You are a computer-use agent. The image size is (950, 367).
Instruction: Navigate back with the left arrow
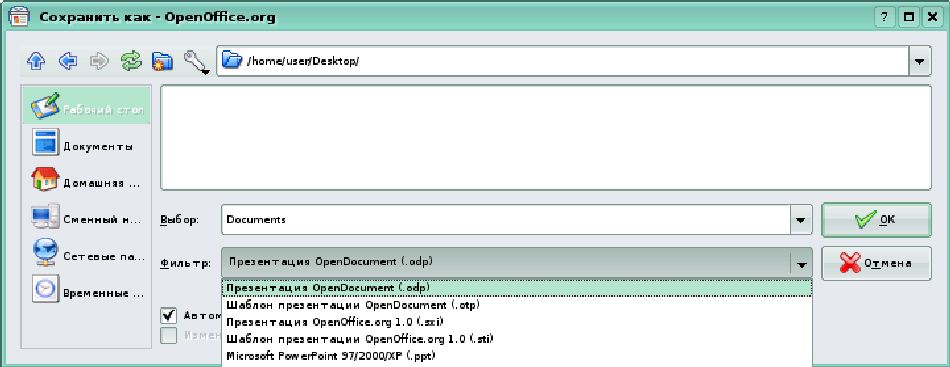(x=68, y=61)
